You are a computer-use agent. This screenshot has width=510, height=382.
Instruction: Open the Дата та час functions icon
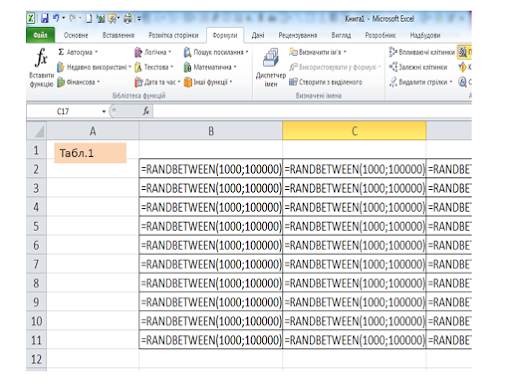(138, 82)
